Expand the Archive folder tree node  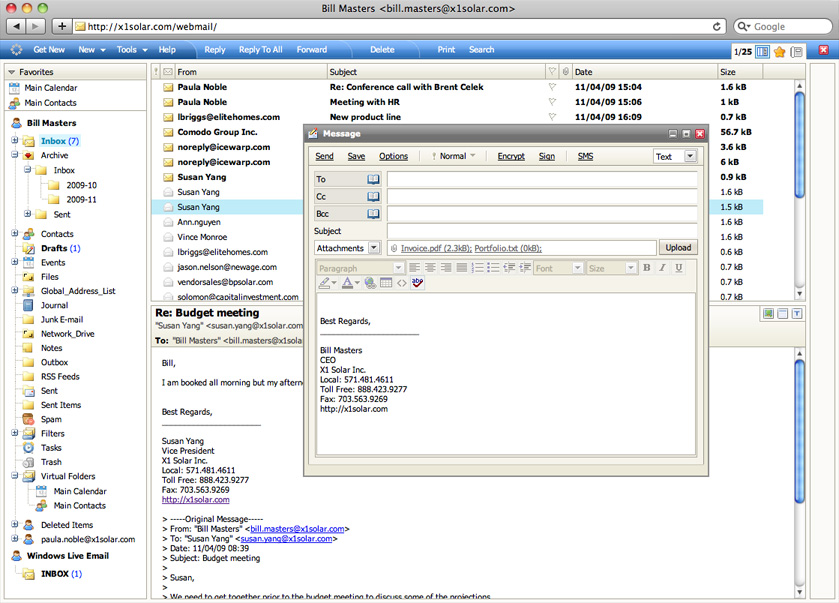coord(15,155)
